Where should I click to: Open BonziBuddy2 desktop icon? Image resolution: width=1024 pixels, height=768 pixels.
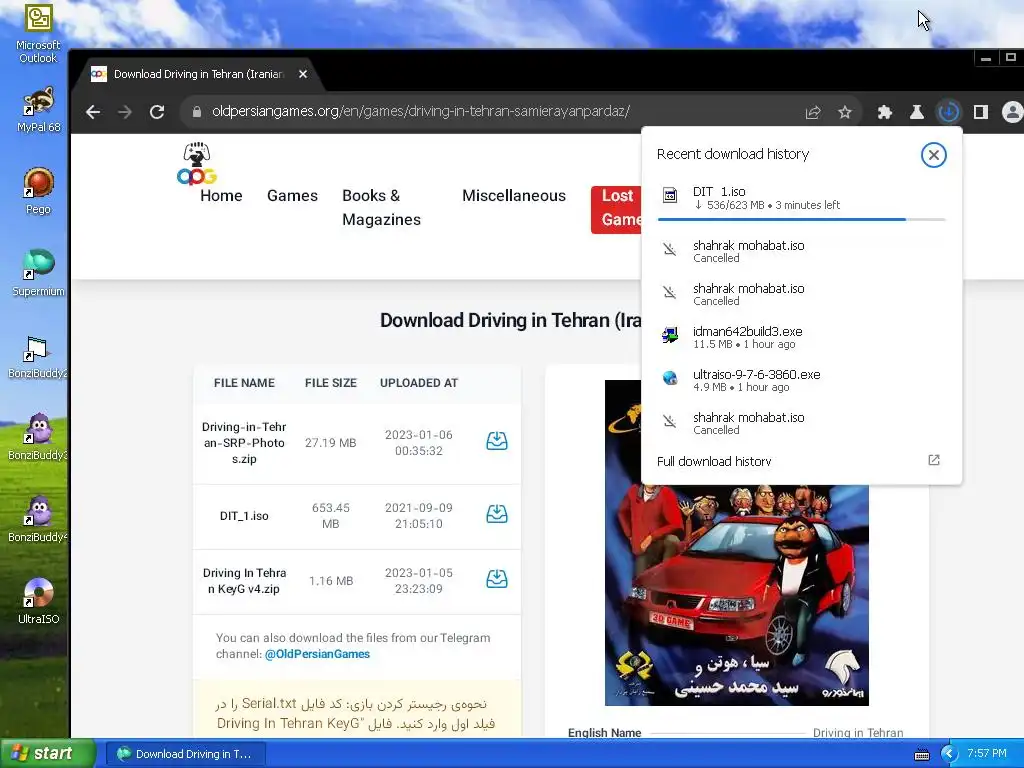(x=38, y=357)
